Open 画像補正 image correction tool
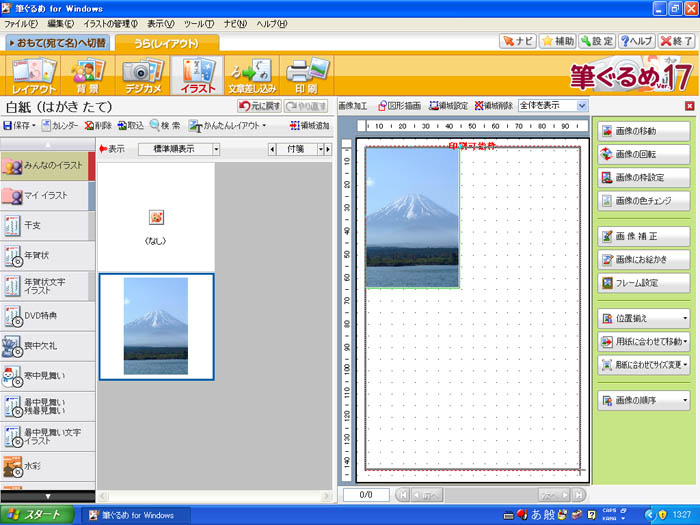 (x=644, y=237)
